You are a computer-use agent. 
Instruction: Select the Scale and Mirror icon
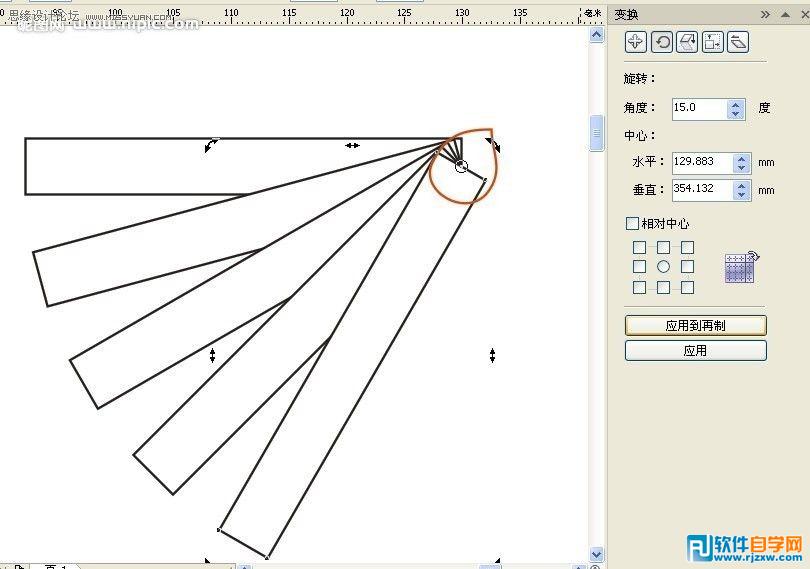click(687, 41)
